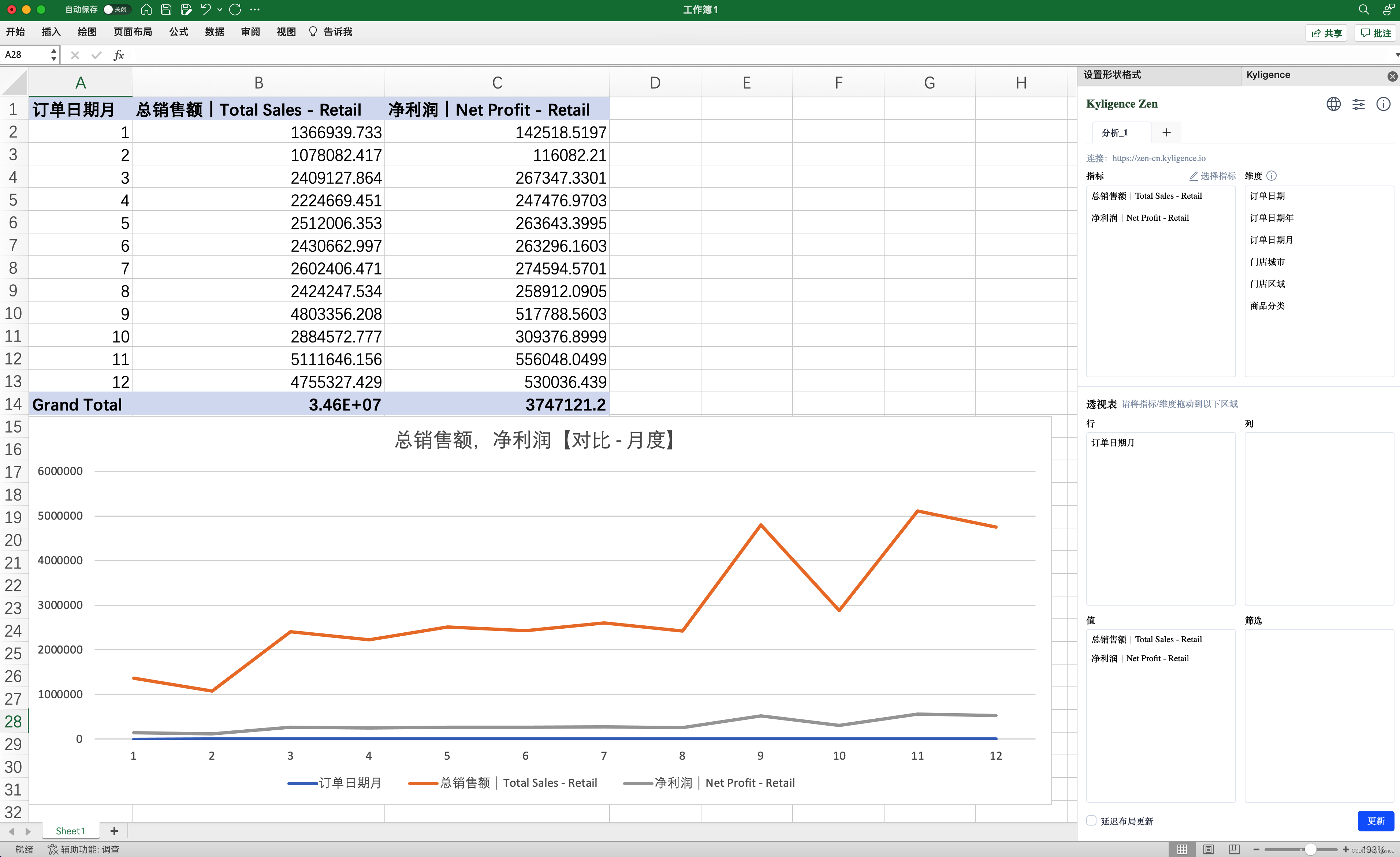Expand the undo history dropdown arrow

(220, 10)
